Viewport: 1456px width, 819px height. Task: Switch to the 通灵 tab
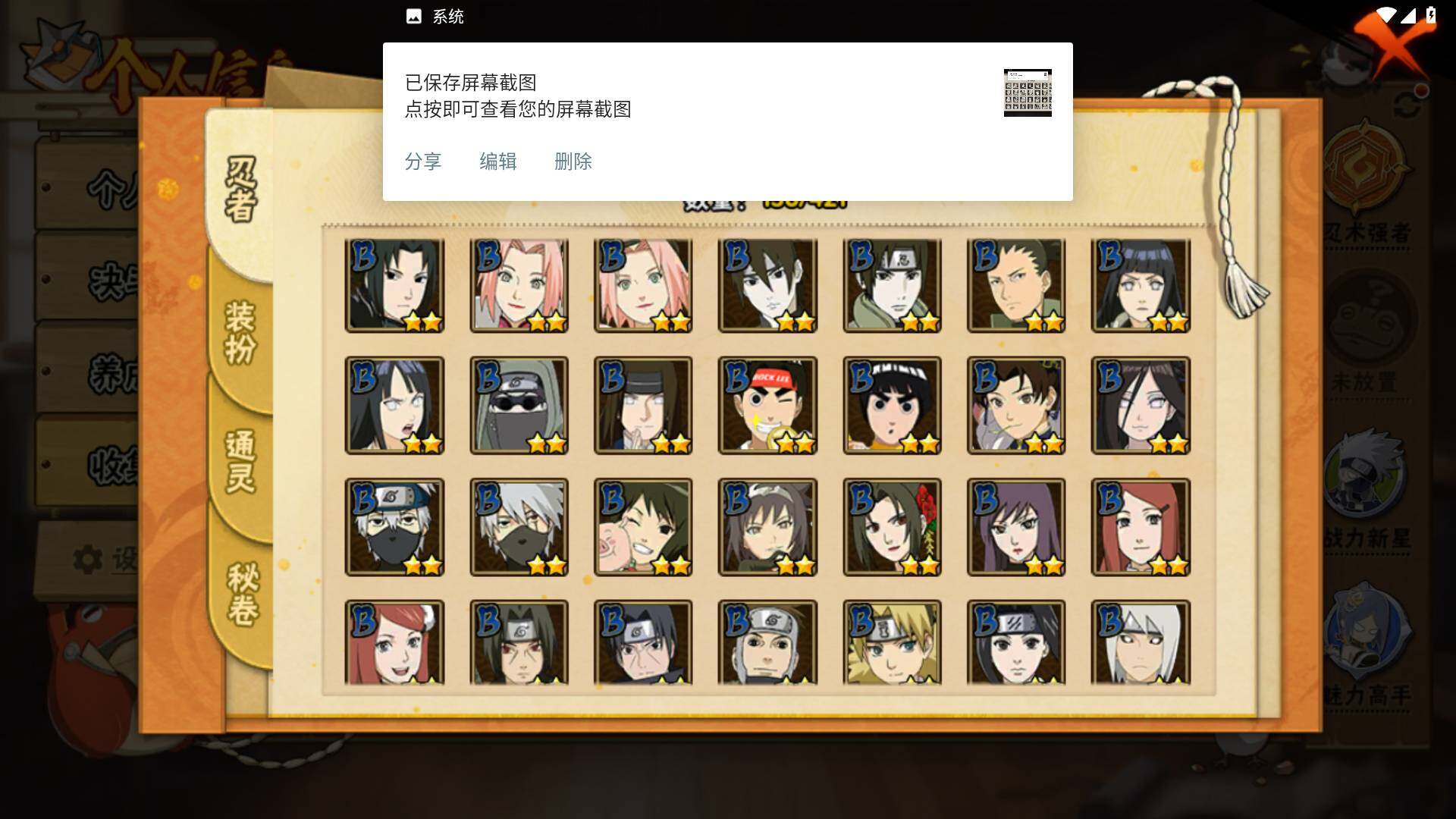pyautogui.click(x=241, y=463)
